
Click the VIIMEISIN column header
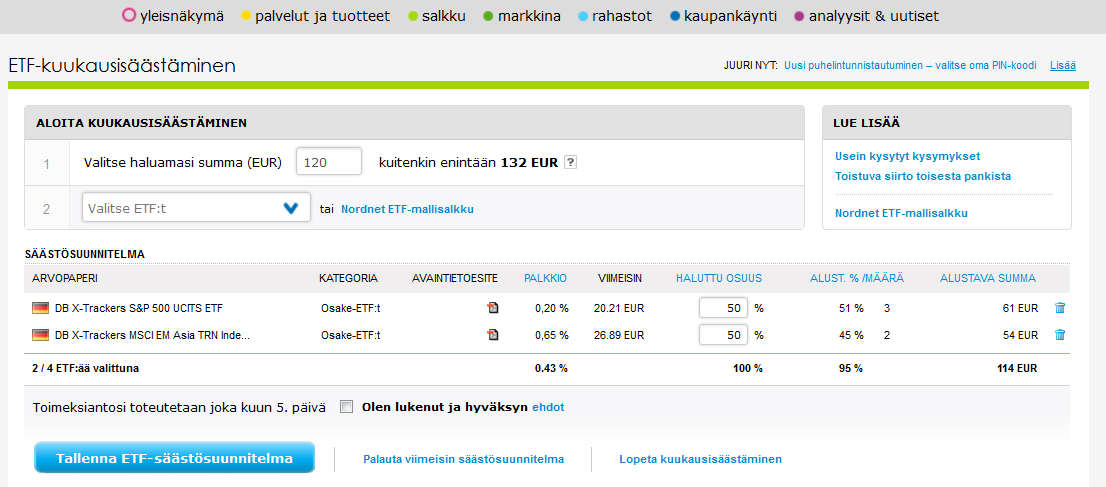click(619, 278)
